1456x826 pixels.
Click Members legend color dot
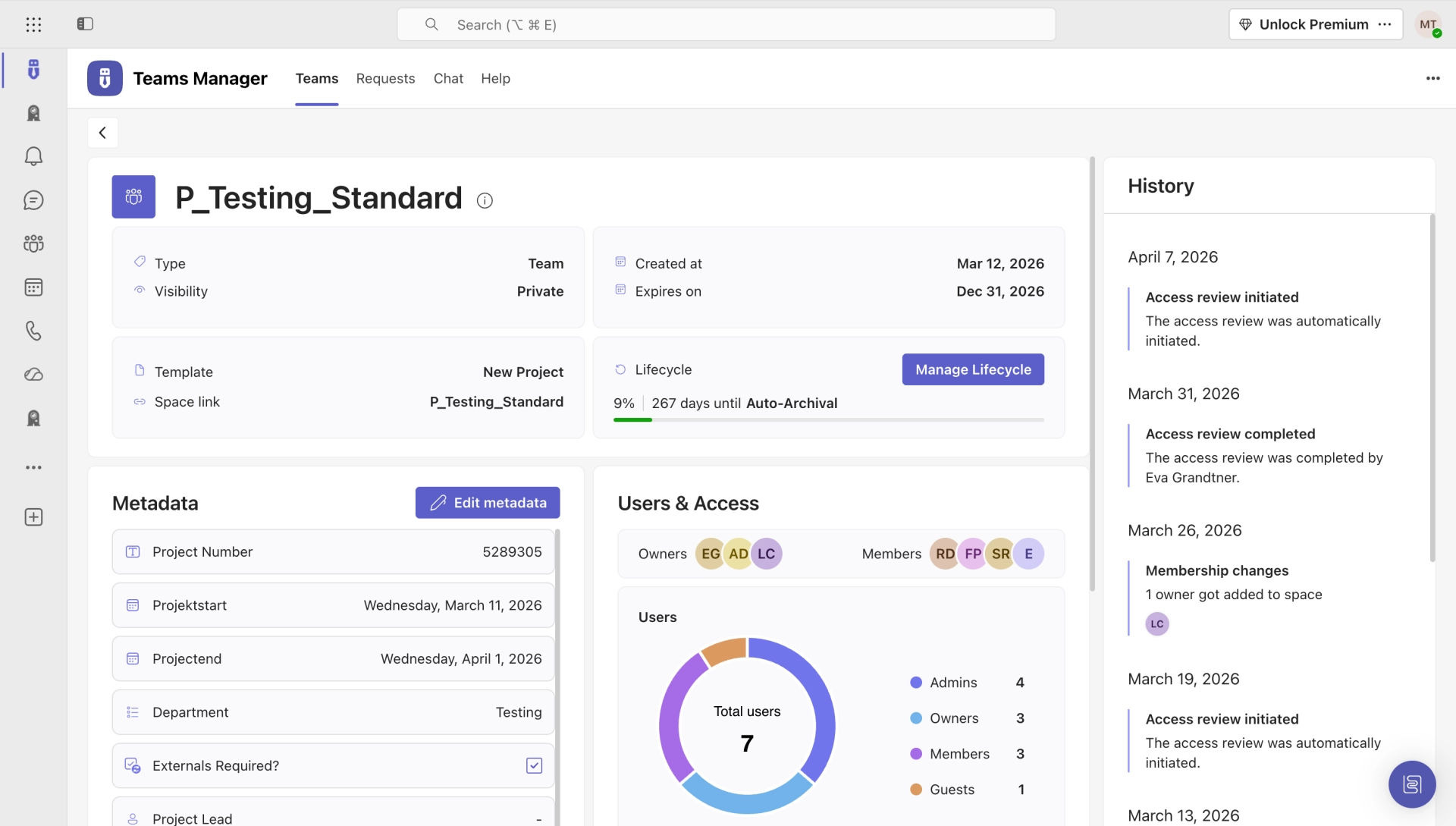click(x=916, y=754)
